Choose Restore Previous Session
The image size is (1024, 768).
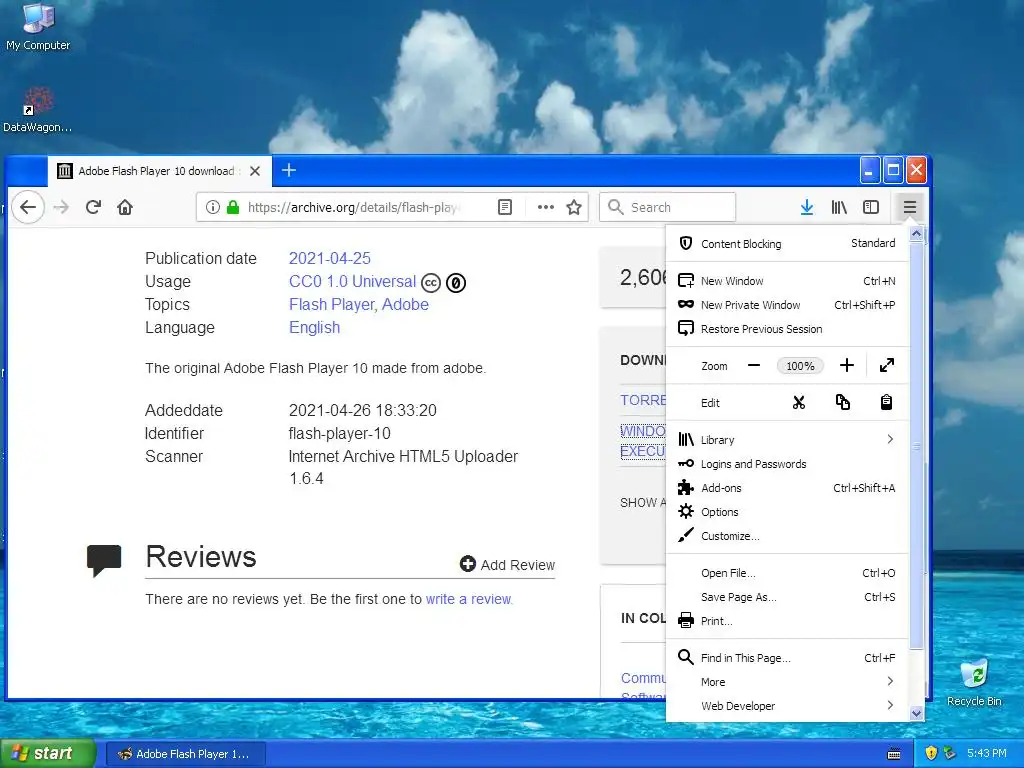click(x=787, y=328)
